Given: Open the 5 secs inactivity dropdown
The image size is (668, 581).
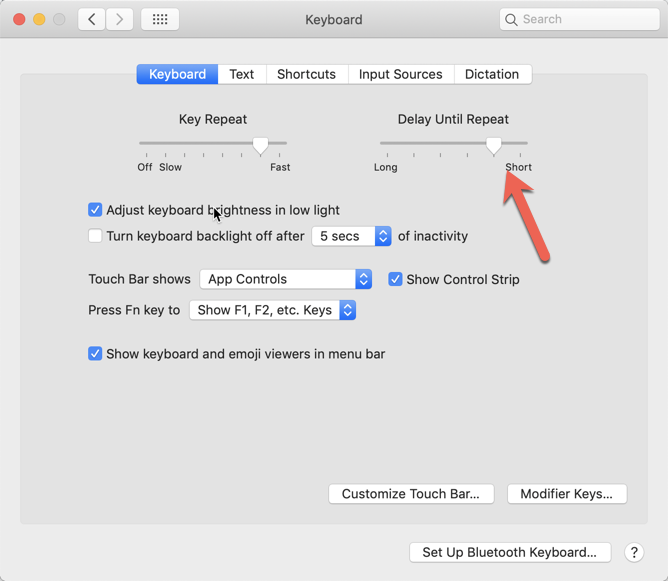Looking at the screenshot, I should pos(351,236).
